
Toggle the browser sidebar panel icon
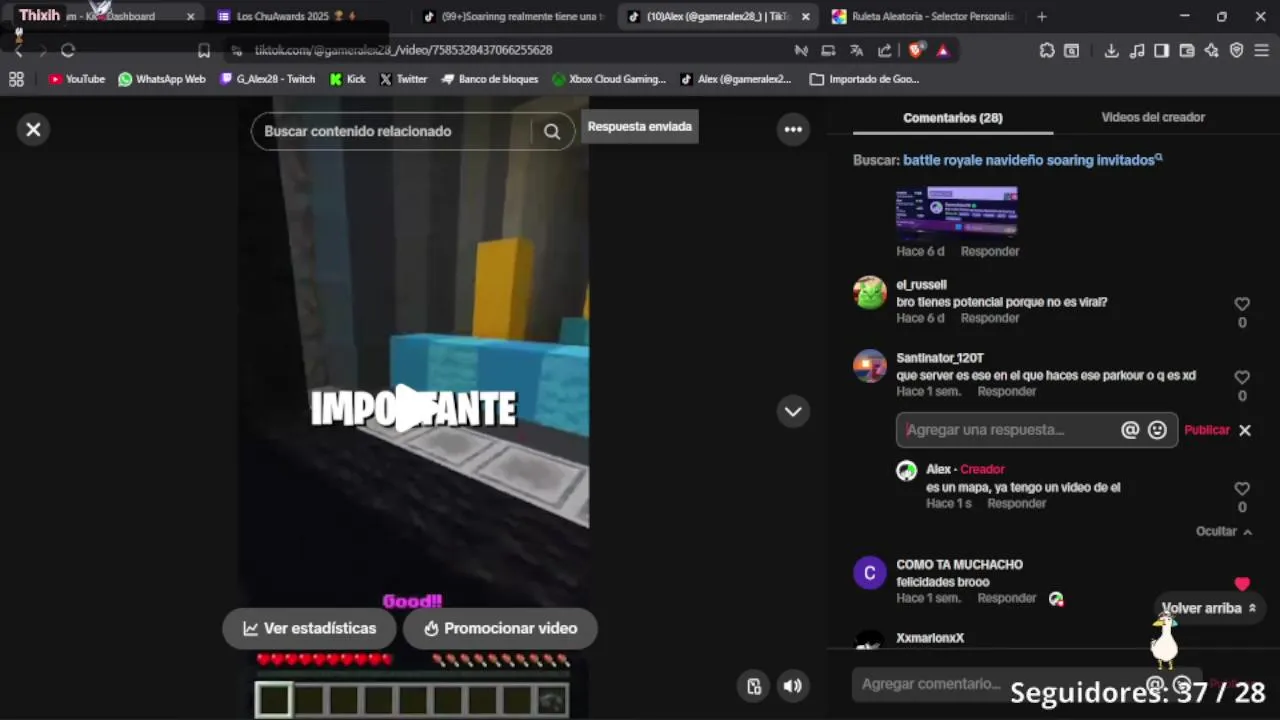(x=1161, y=50)
